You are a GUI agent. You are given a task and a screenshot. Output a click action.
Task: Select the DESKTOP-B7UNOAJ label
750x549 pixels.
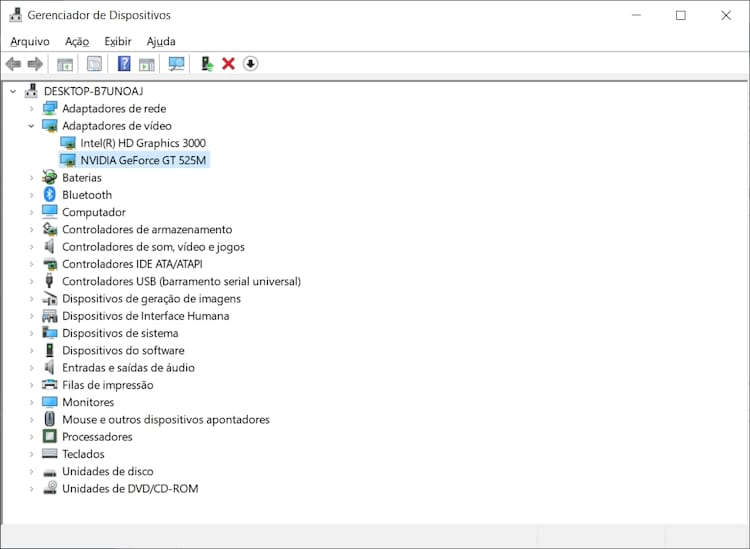tap(93, 91)
